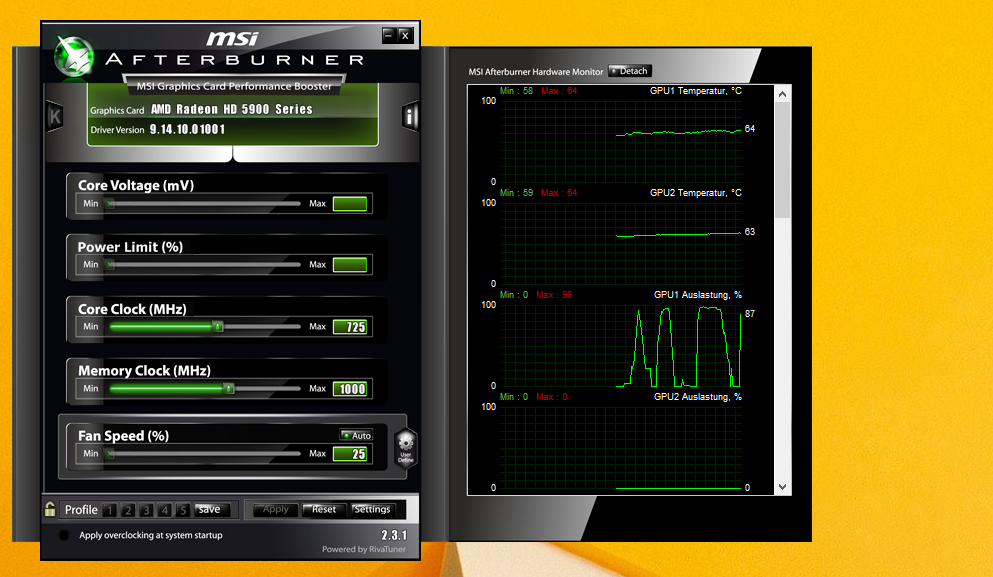This screenshot has width=993, height=577.
Task: Click the Core Clock 725 value field
Action: tap(350, 327)
